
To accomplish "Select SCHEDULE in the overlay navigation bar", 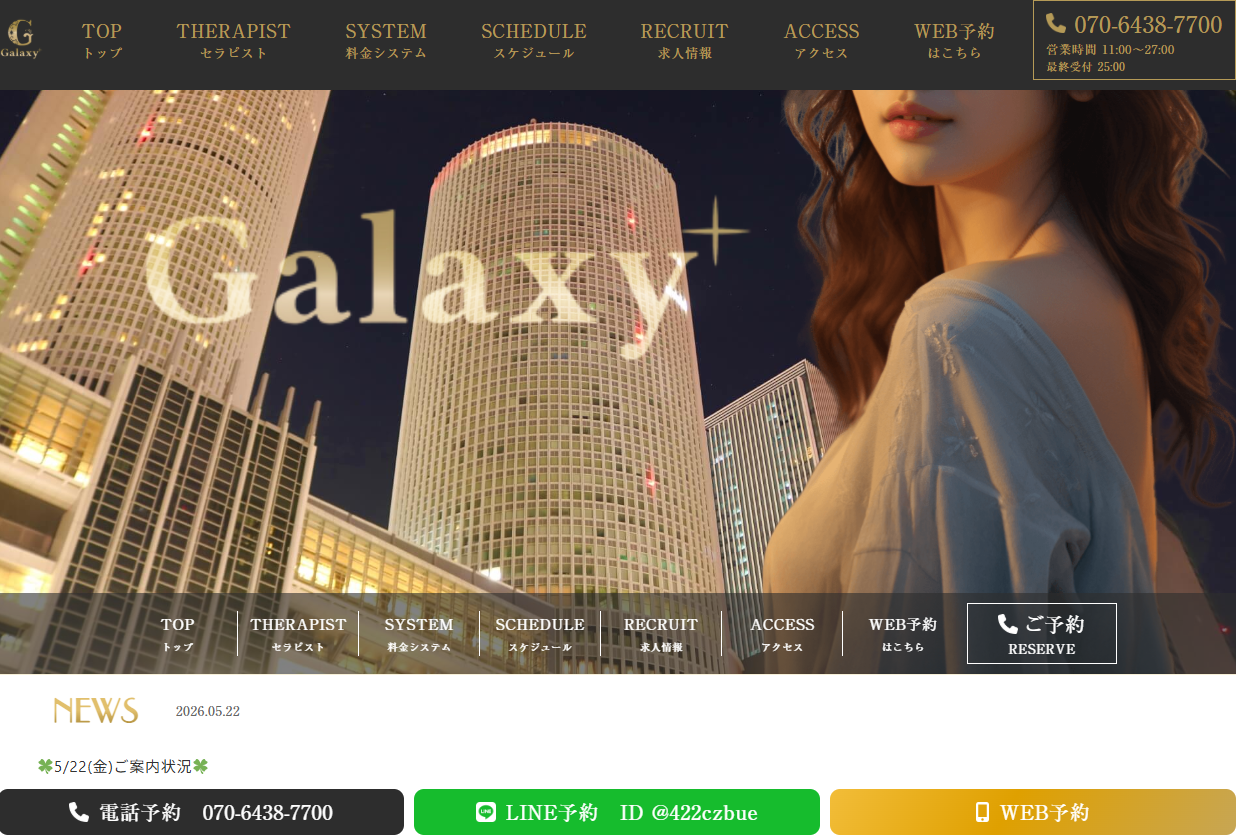I will coord(540,634).
